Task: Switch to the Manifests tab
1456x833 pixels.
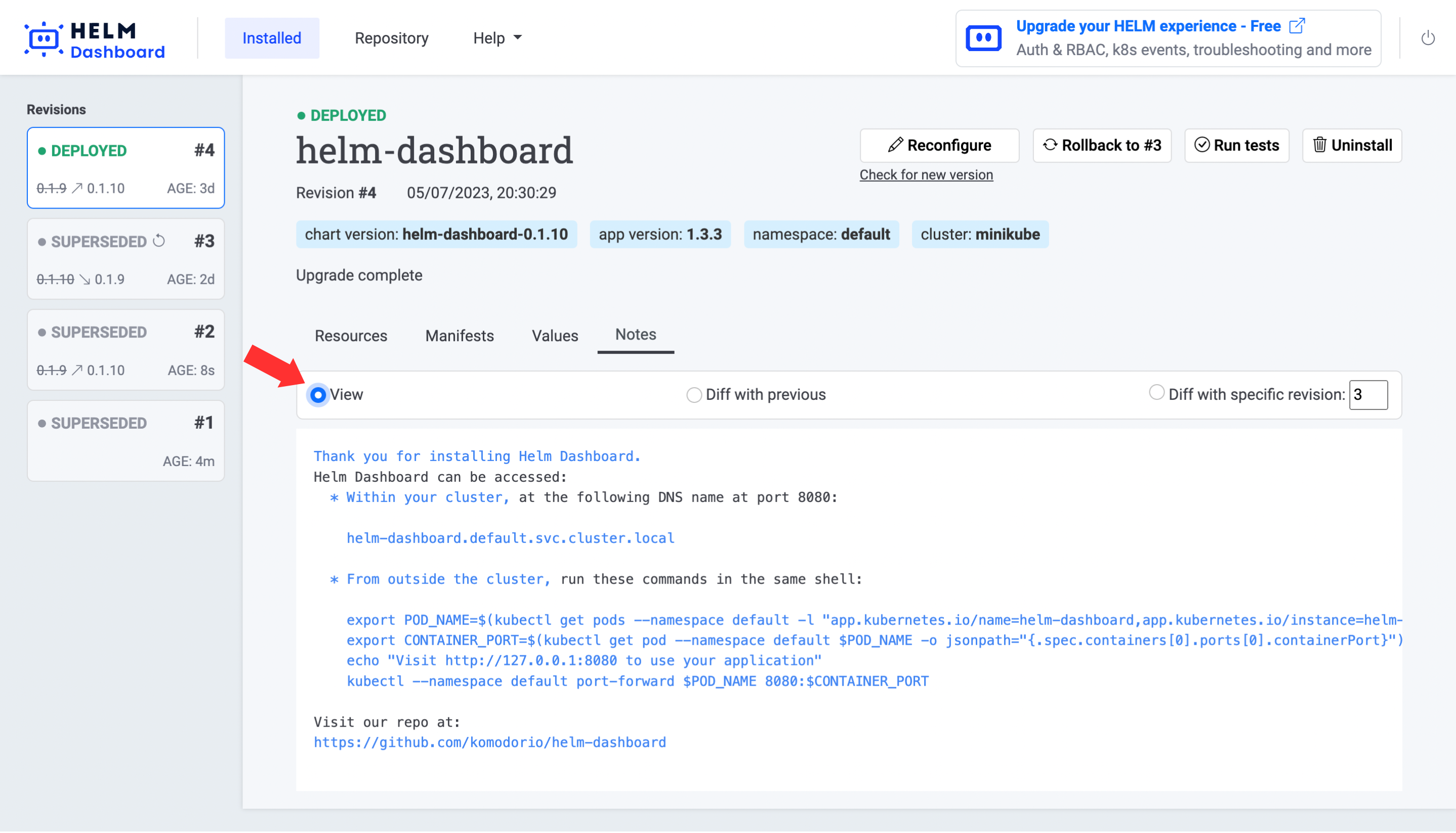Action: pyautogui.click(x=460, y=336)
